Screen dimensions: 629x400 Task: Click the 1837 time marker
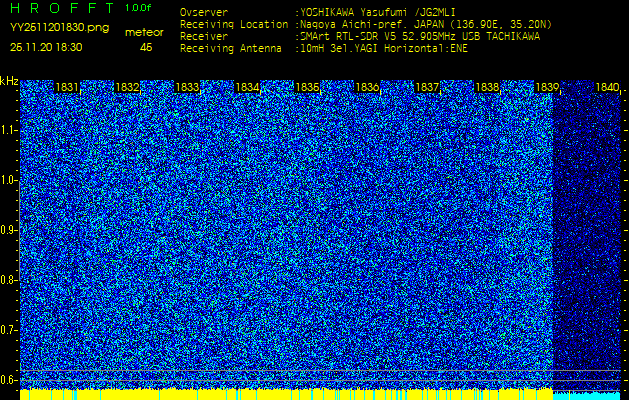point(427,87)
